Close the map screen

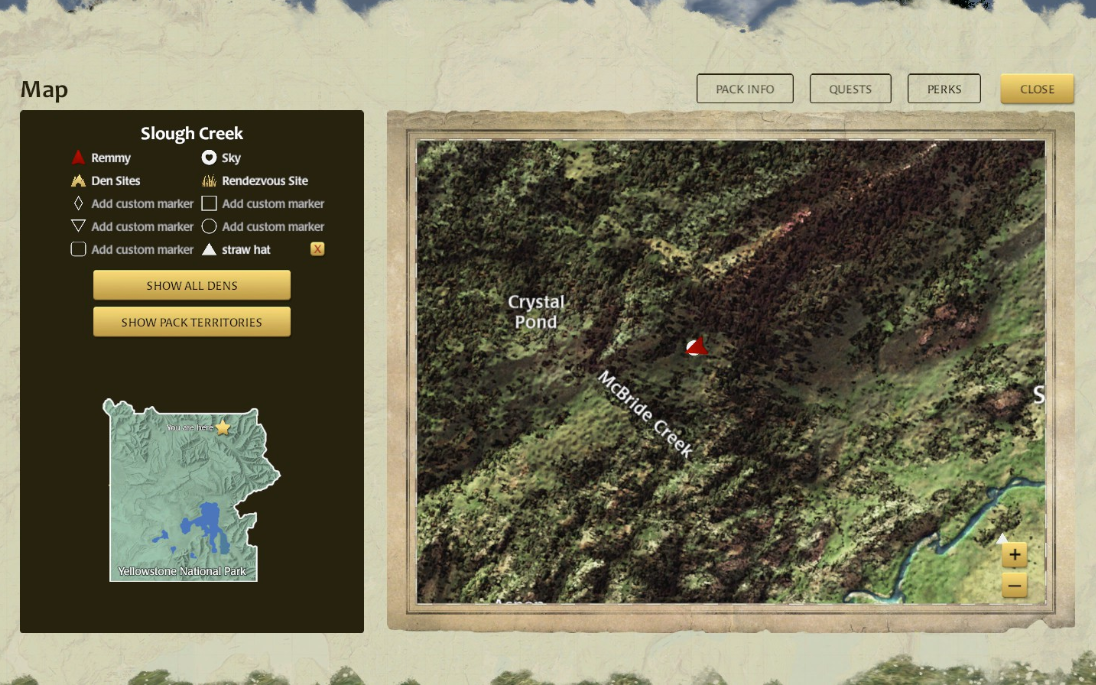click(x=1037, y=89)
